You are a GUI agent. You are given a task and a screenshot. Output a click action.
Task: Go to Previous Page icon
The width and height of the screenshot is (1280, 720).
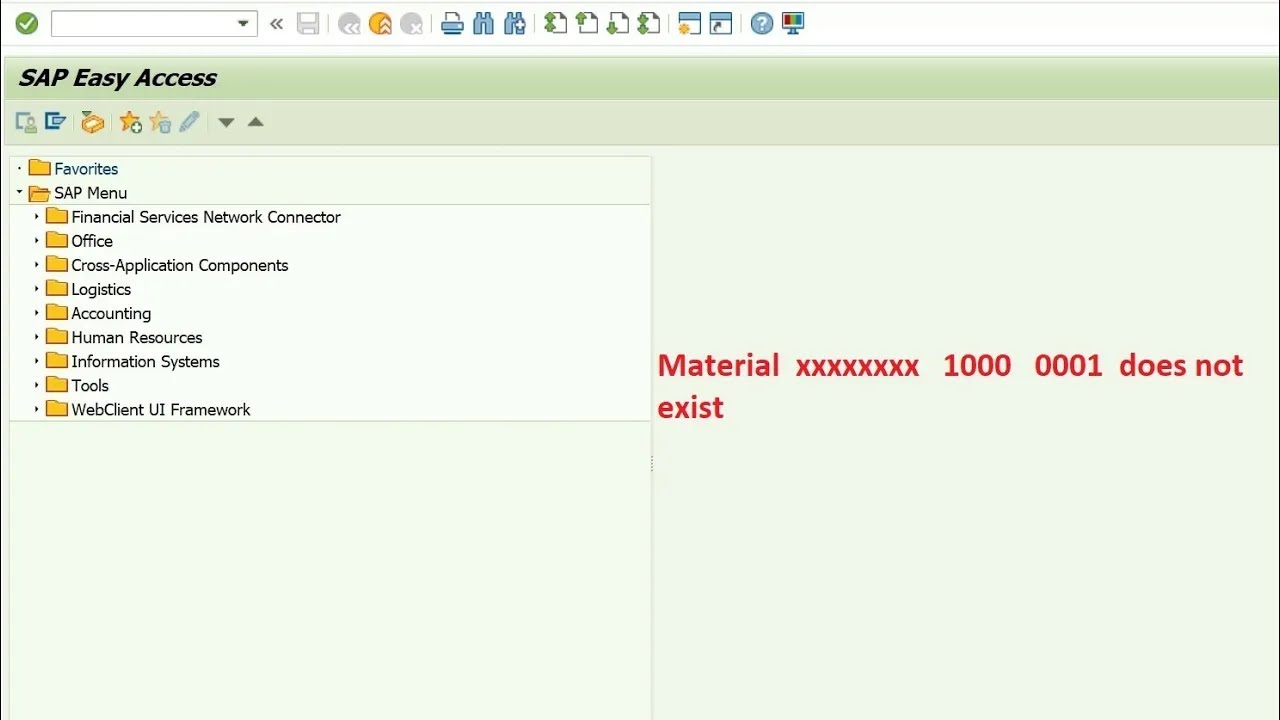coord(587,24)
